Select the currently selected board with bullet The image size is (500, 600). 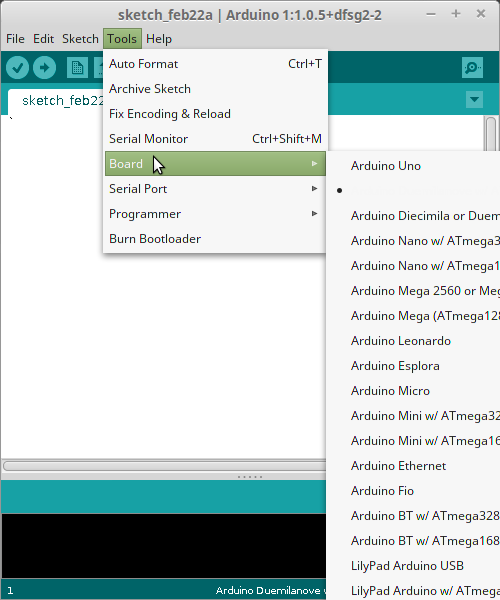point(414,191)
